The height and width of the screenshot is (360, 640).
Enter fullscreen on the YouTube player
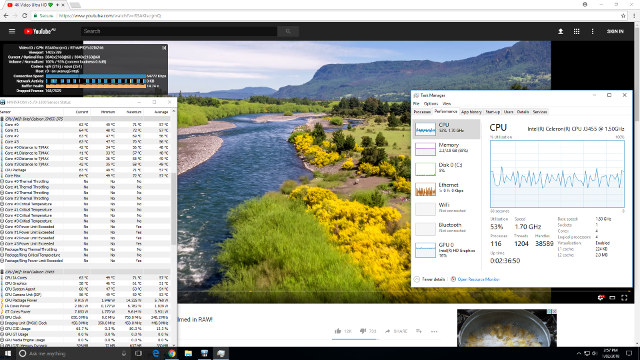click(x=624, y=298)
